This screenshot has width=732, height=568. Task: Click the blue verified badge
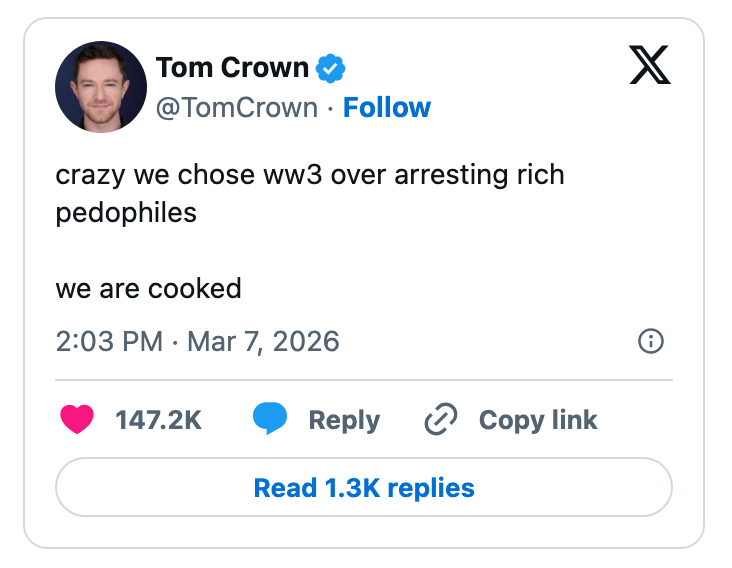pyautogui.click(x=331, y=68)
